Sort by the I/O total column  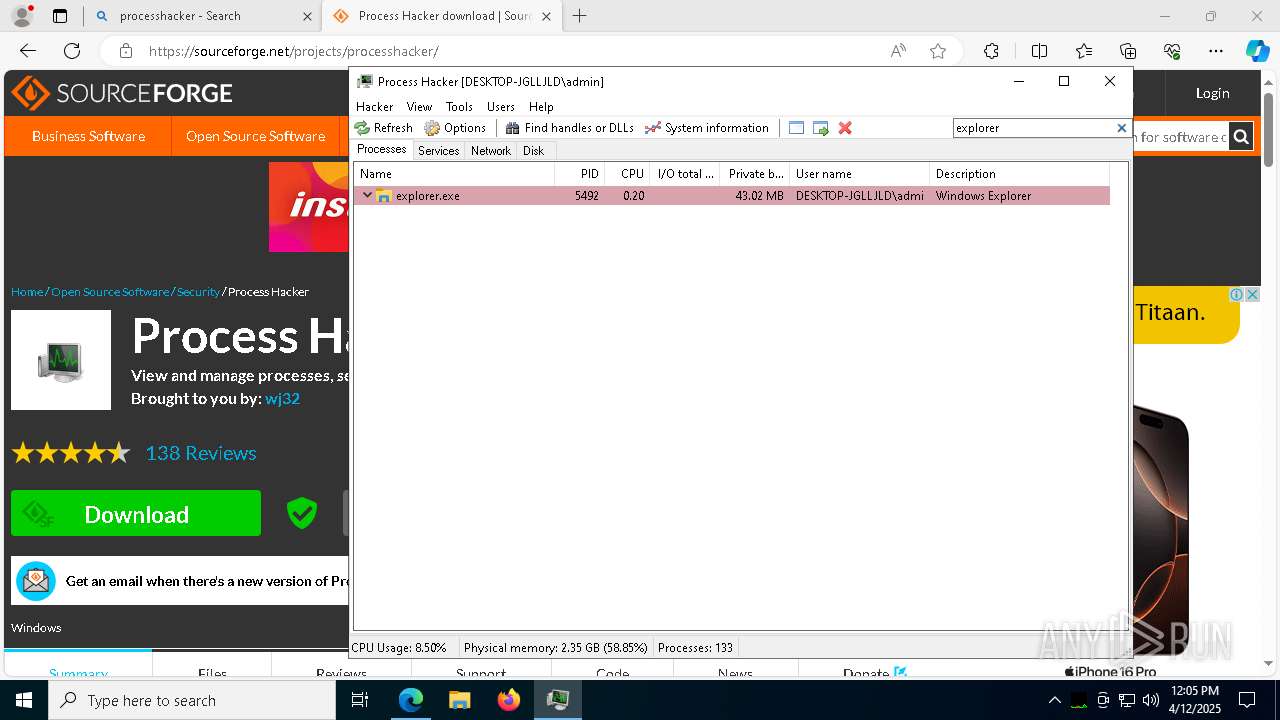(x=685, y=174)
